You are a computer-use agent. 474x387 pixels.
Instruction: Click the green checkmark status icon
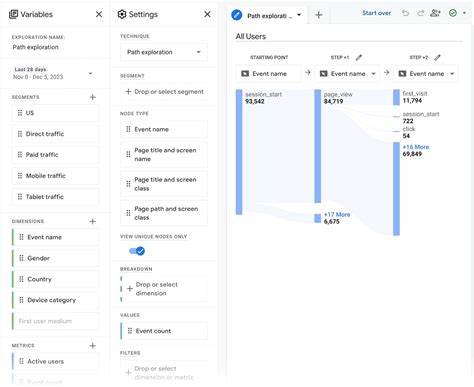[x=453, y=13]
